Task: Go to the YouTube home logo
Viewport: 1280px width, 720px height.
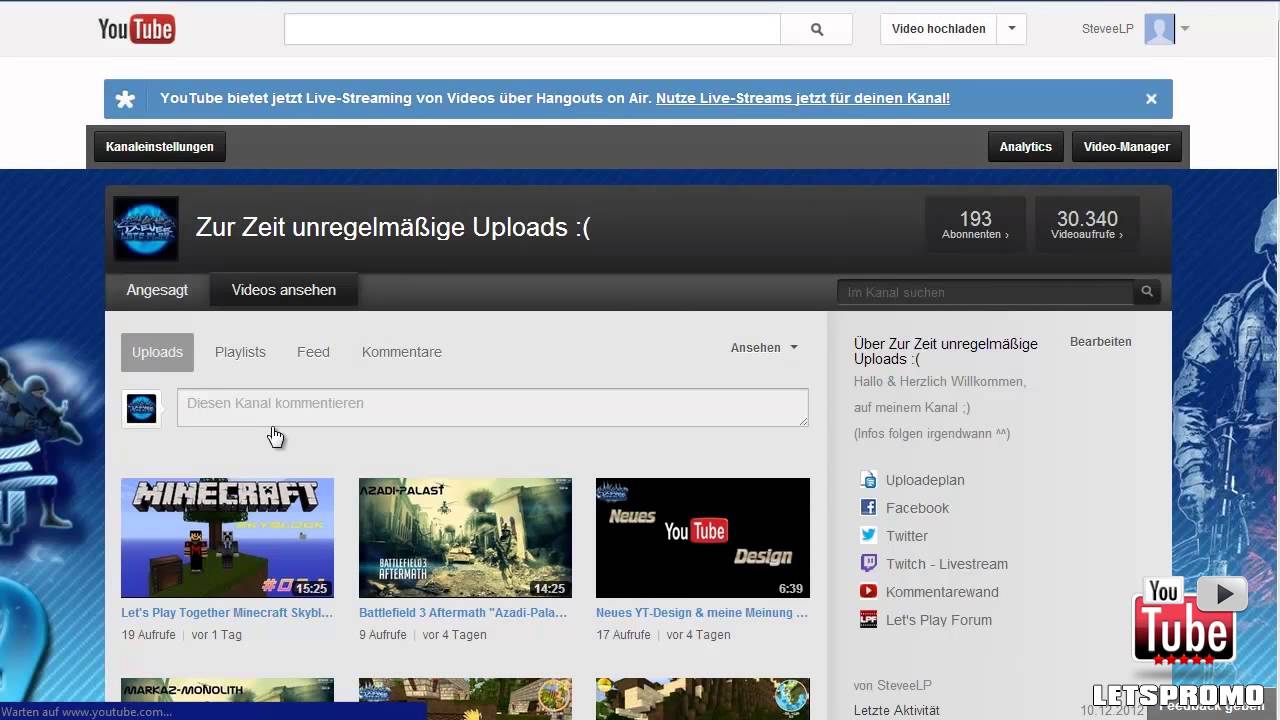Action: 136,29
